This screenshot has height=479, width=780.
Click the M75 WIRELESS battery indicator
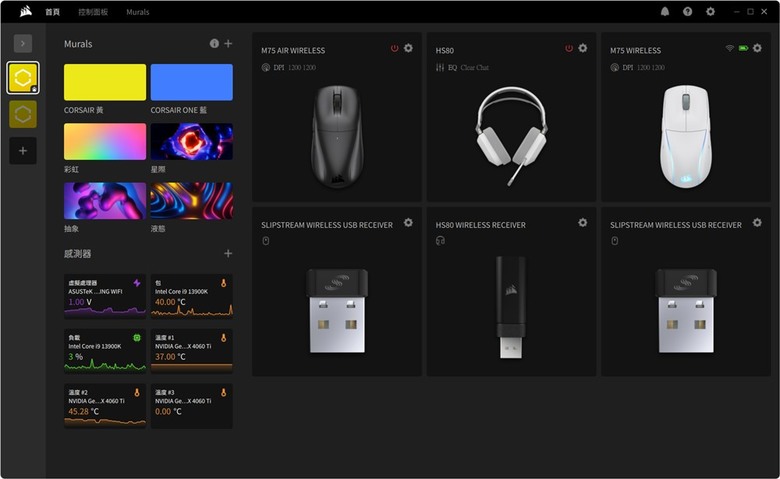click(743, 48)
